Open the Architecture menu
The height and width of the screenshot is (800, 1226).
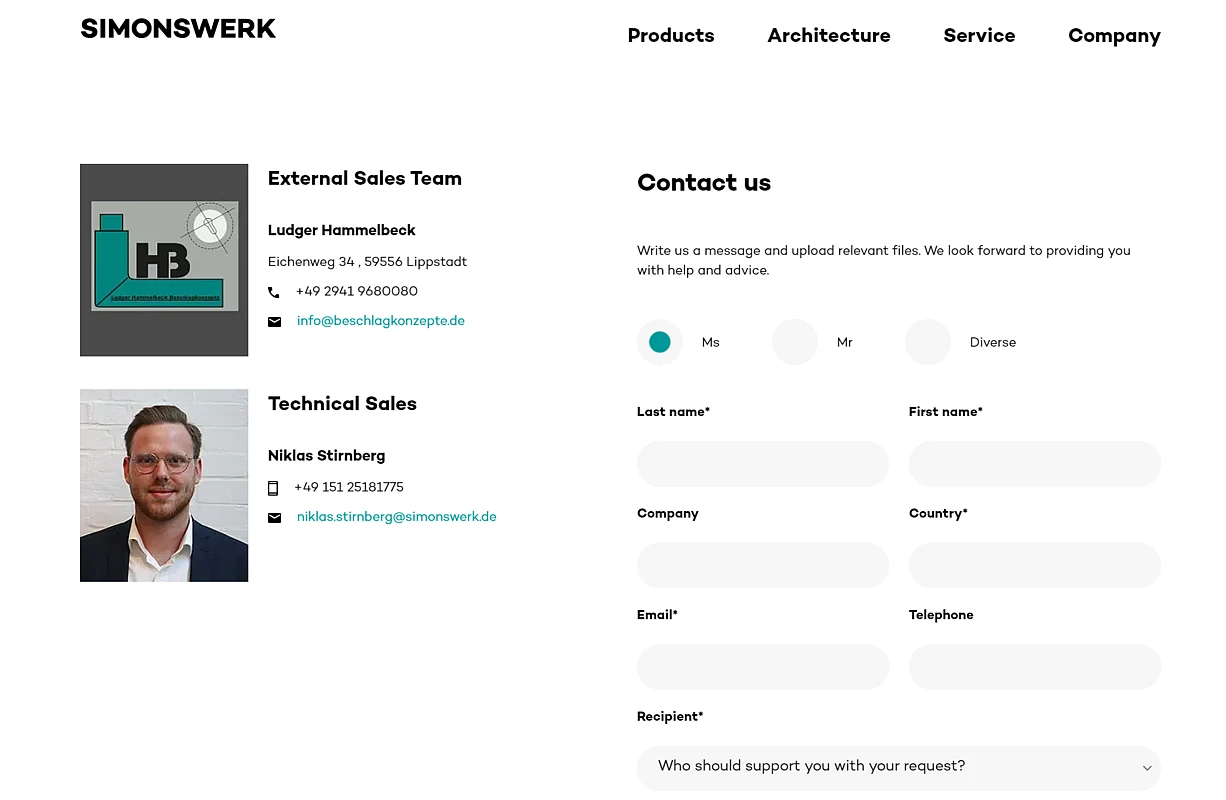(x=829, y=36)
